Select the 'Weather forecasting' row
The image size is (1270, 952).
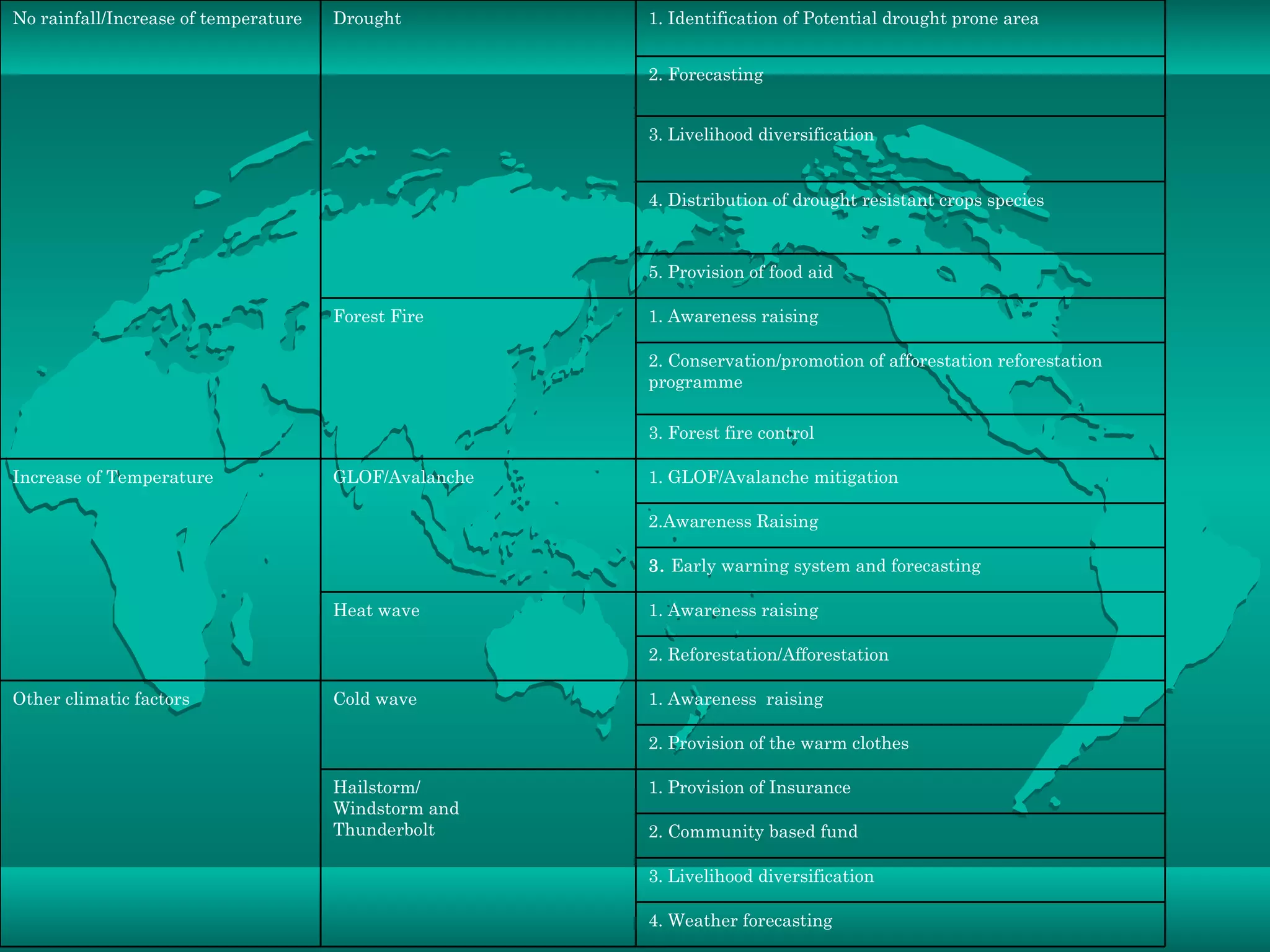[740, 921]
